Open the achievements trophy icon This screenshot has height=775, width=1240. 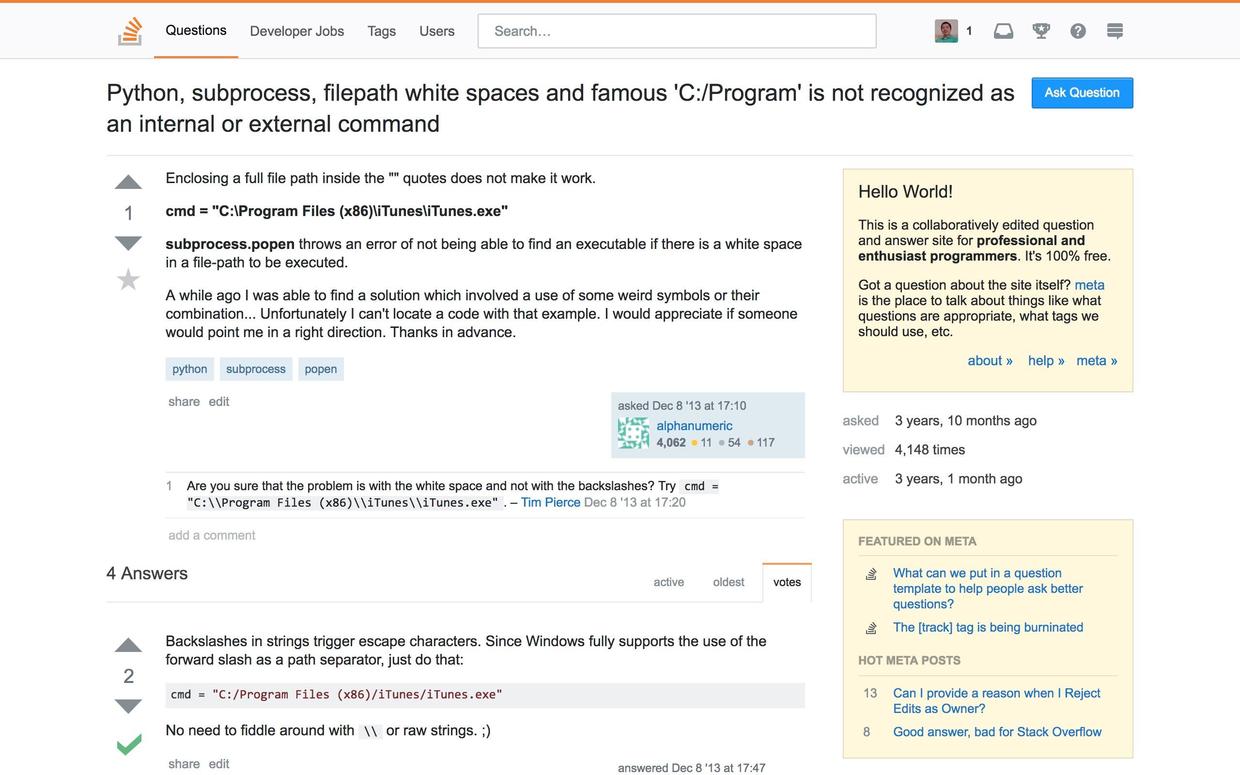[x=1041, y=31]
